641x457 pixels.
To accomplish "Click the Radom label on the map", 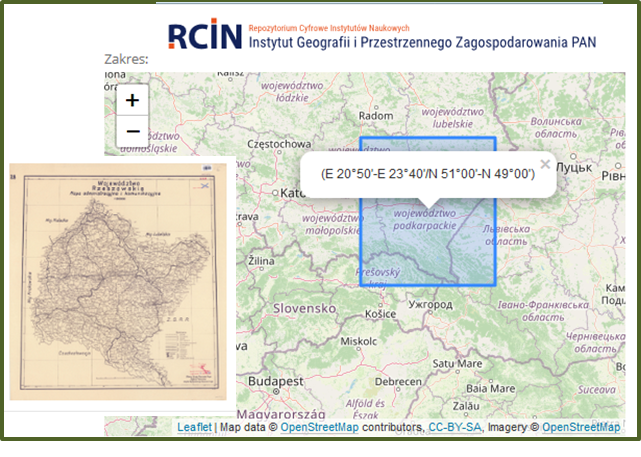I will pos(388,113).
